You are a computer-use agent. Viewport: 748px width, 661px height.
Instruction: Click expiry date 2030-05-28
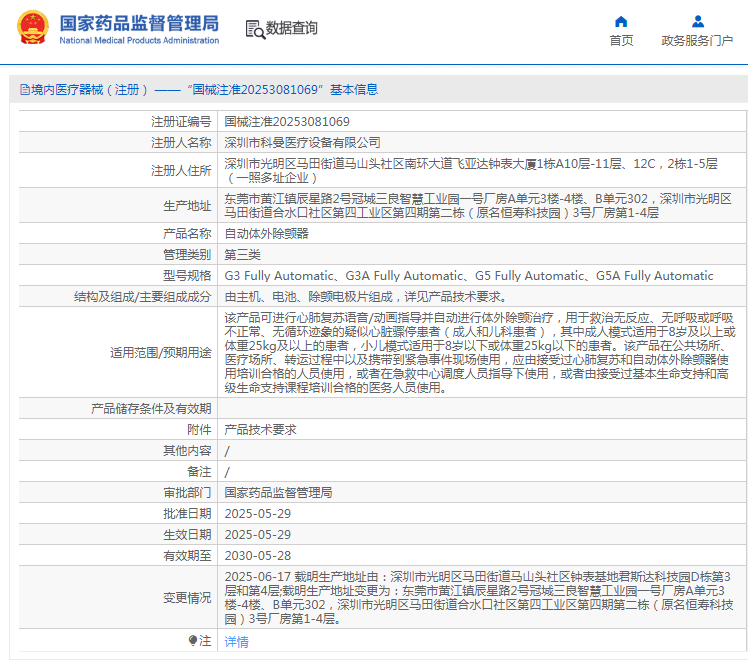(258, 555)
